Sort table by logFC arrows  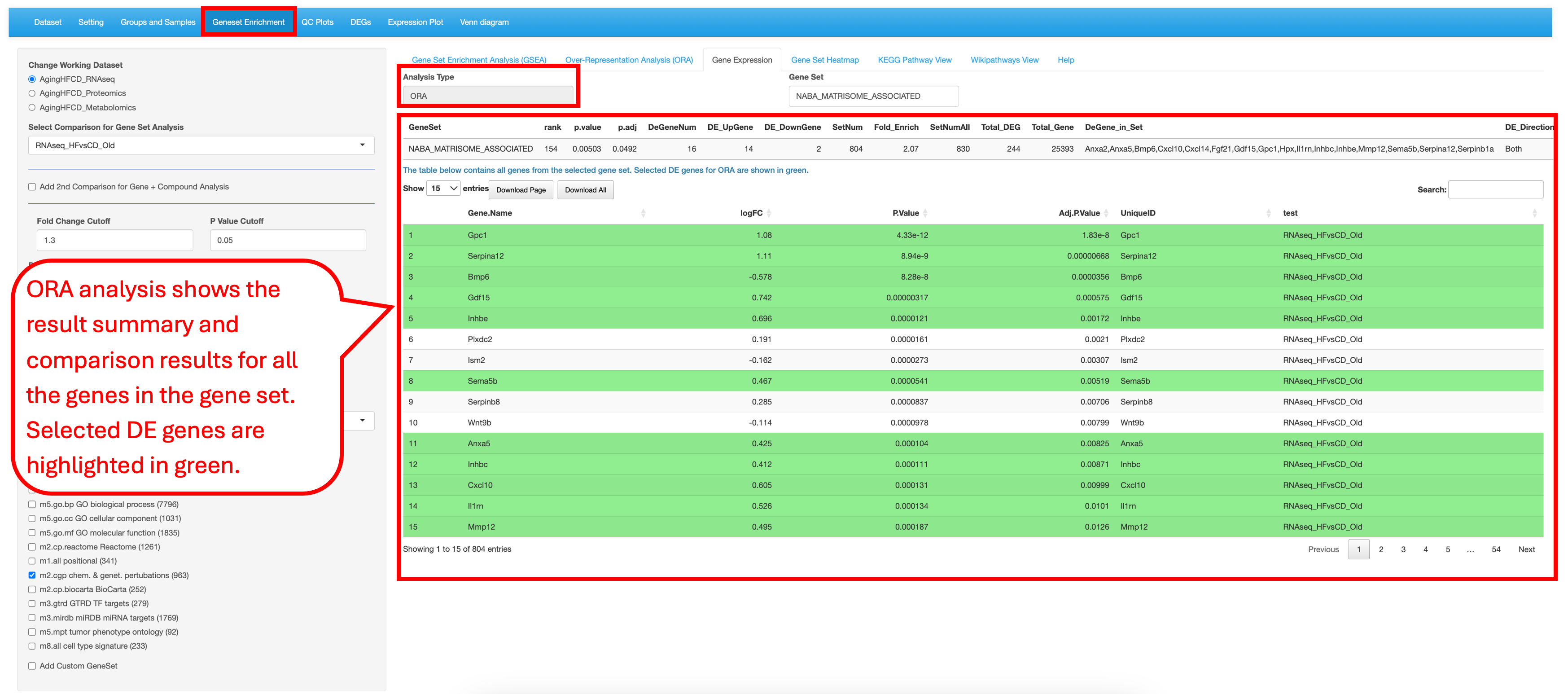pyautogui.click(x=769, y=213)
